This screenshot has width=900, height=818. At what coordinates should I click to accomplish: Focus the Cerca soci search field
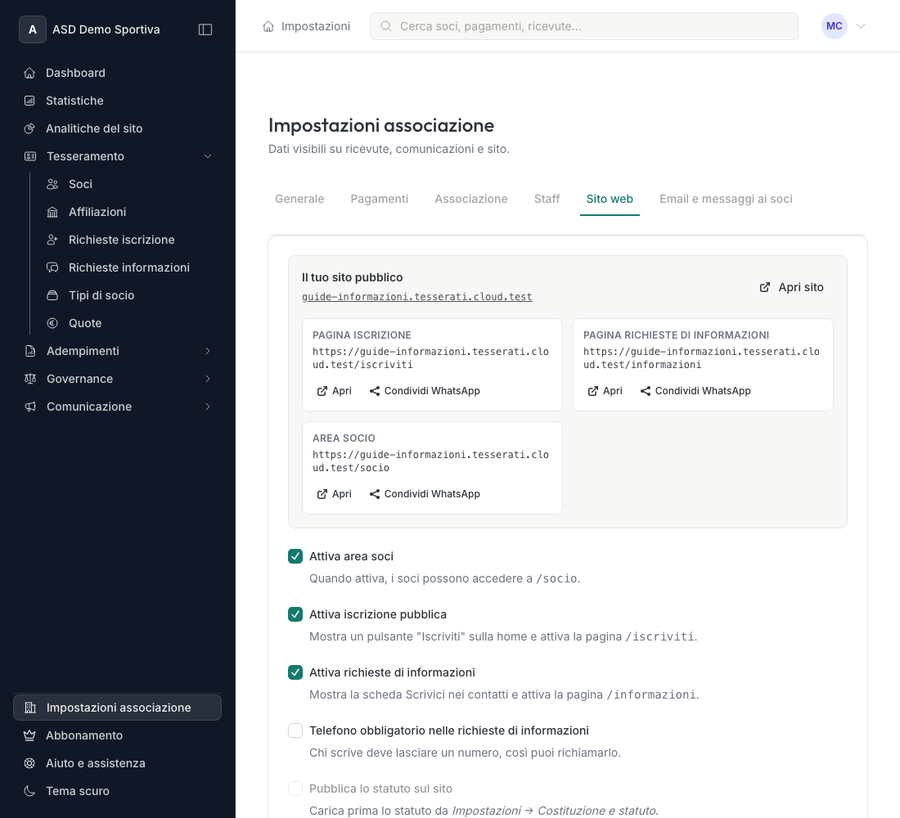coord(584,26)
